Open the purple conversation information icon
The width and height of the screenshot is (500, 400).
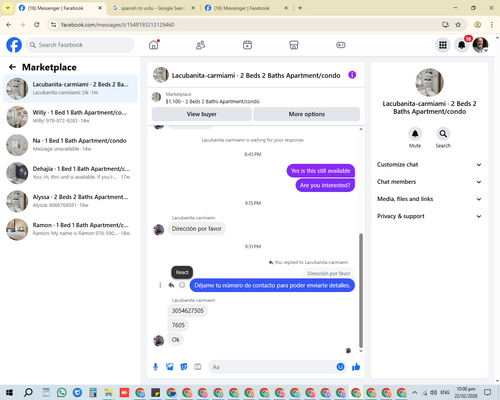click(352, 75)
